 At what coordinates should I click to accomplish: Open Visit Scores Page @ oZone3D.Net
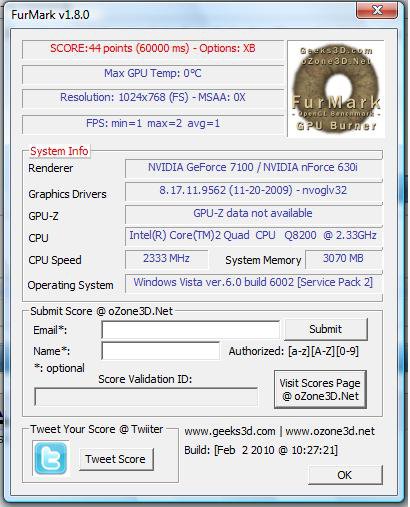point(320,389)
